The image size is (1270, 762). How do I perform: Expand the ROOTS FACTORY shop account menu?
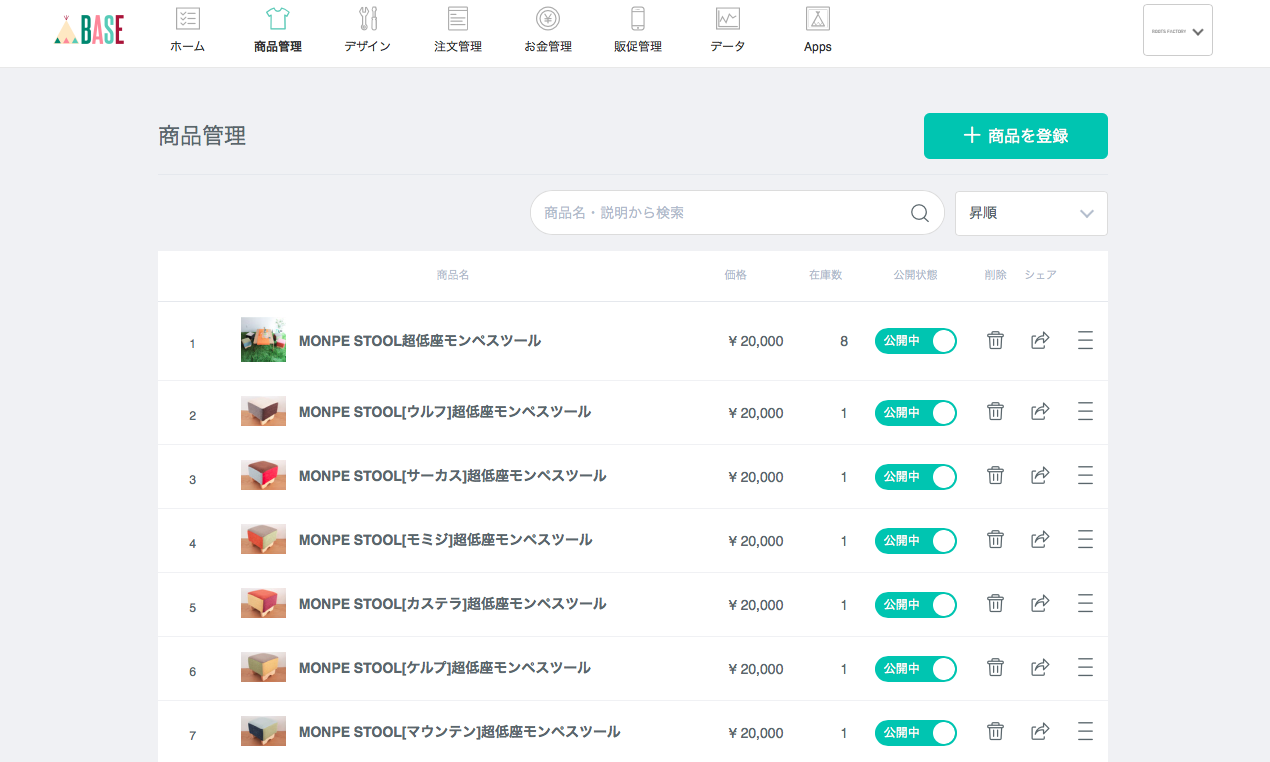[x=1177, y=31]
